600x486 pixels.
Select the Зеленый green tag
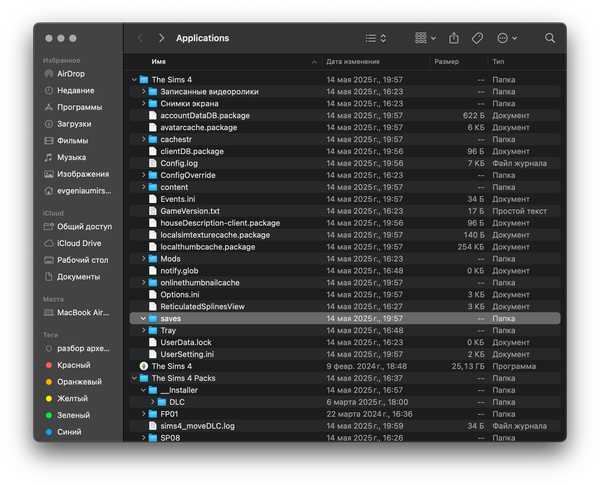(68, 416)
